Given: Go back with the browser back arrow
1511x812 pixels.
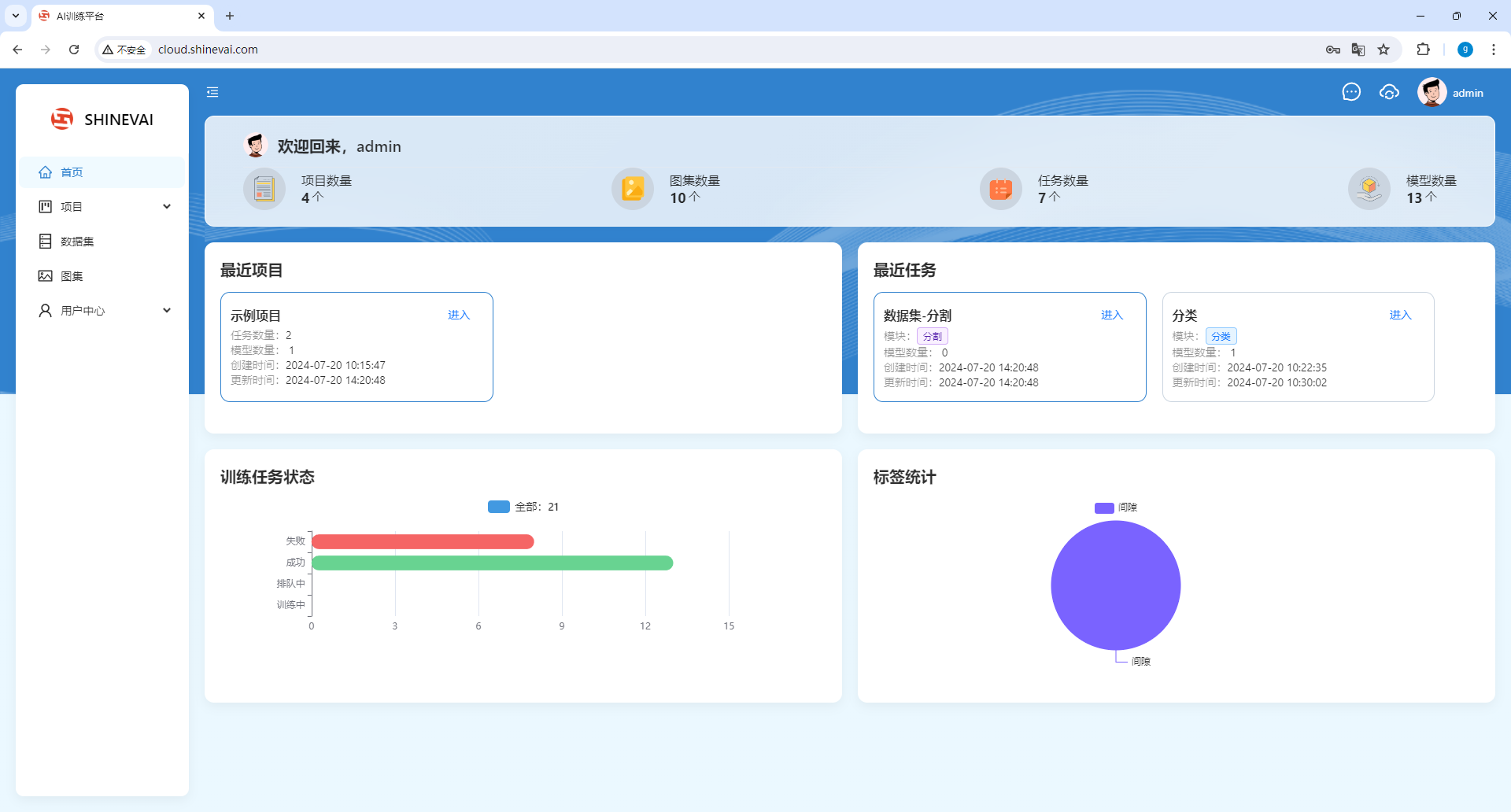Looking at the screenshot, I should pos(17,50).
